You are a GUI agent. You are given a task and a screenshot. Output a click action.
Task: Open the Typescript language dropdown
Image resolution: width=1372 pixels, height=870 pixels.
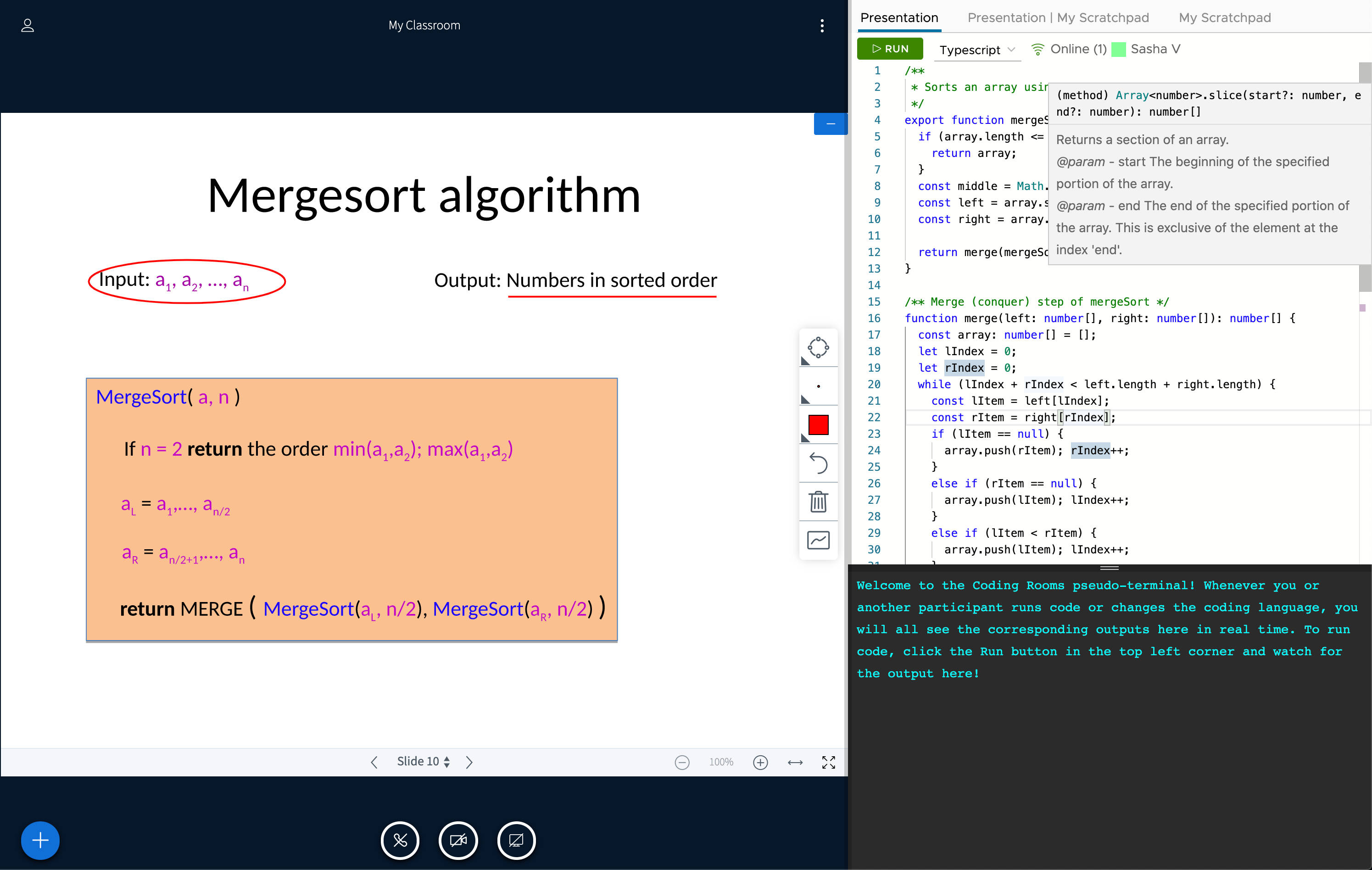pos(976,50)
